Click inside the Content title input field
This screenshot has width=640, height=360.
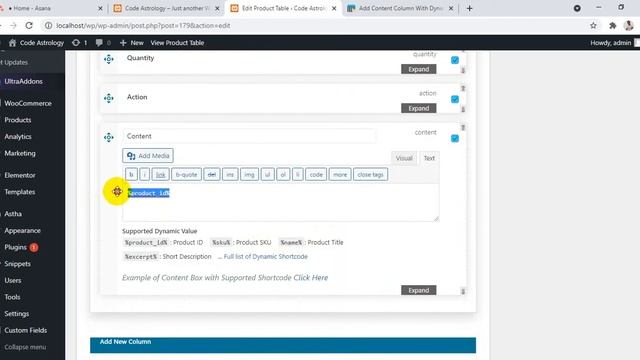click(x=249, y=136)
